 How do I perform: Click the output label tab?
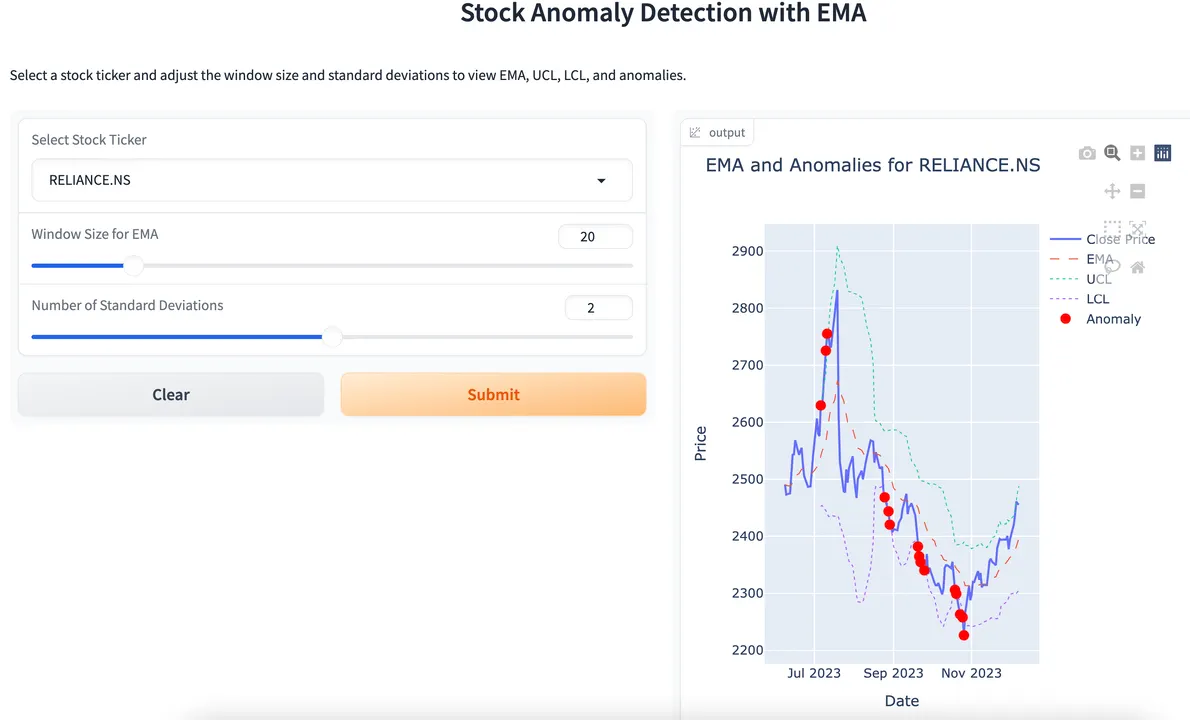(x=717, y=133)
